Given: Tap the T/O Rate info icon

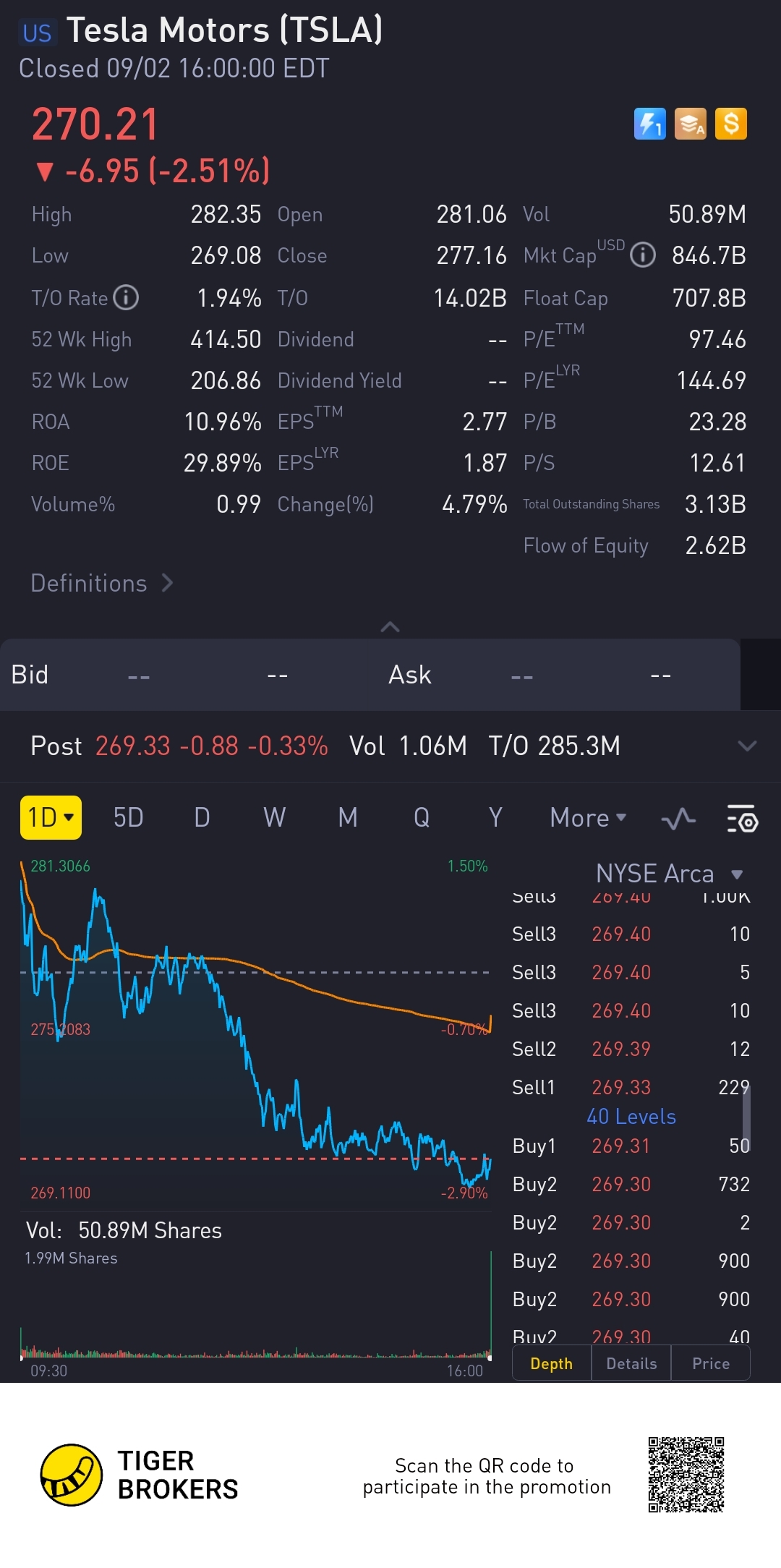Looking at the screenshot, I should [126, 297].
